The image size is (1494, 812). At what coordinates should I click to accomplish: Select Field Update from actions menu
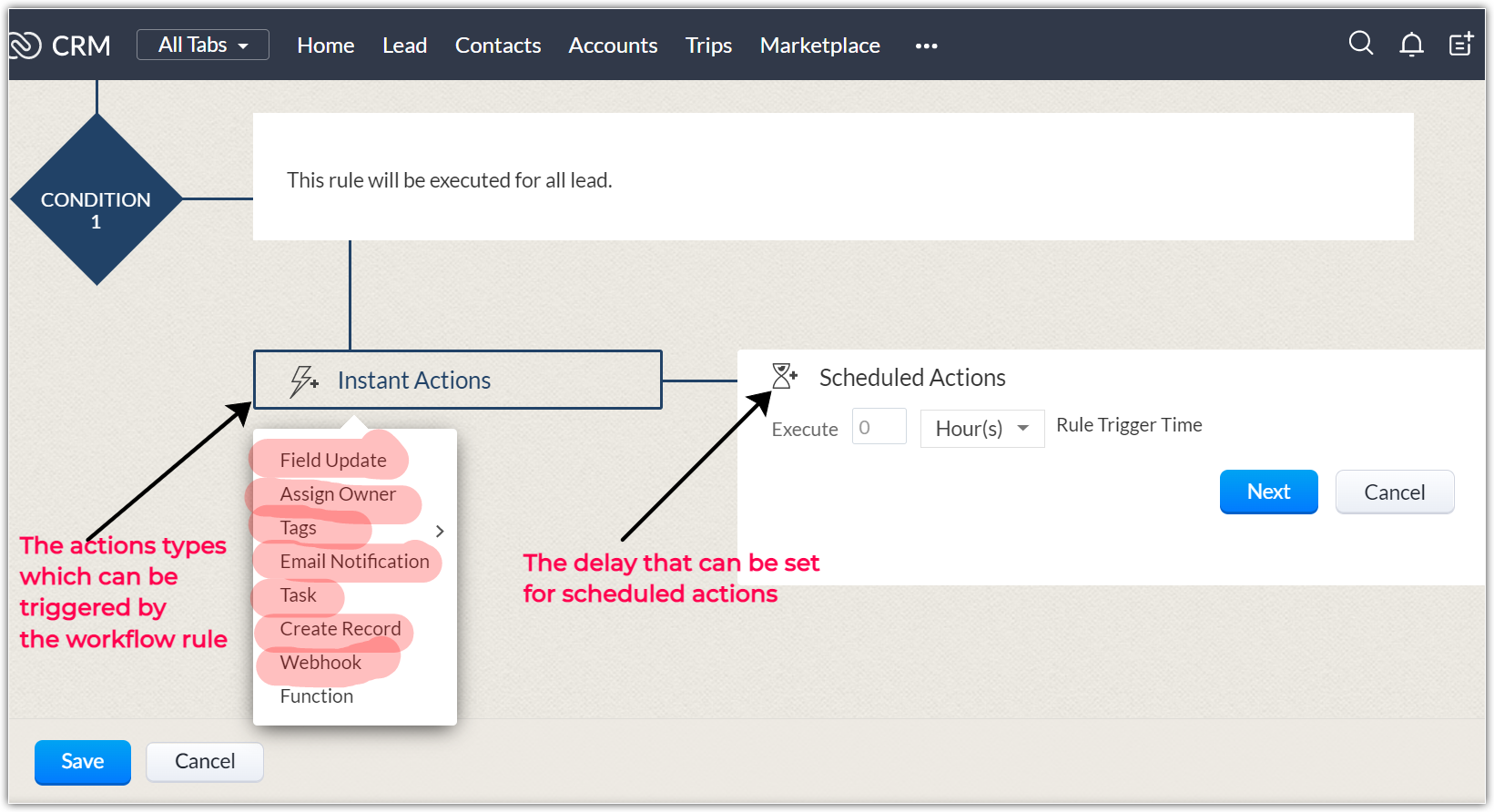(333, 461)
